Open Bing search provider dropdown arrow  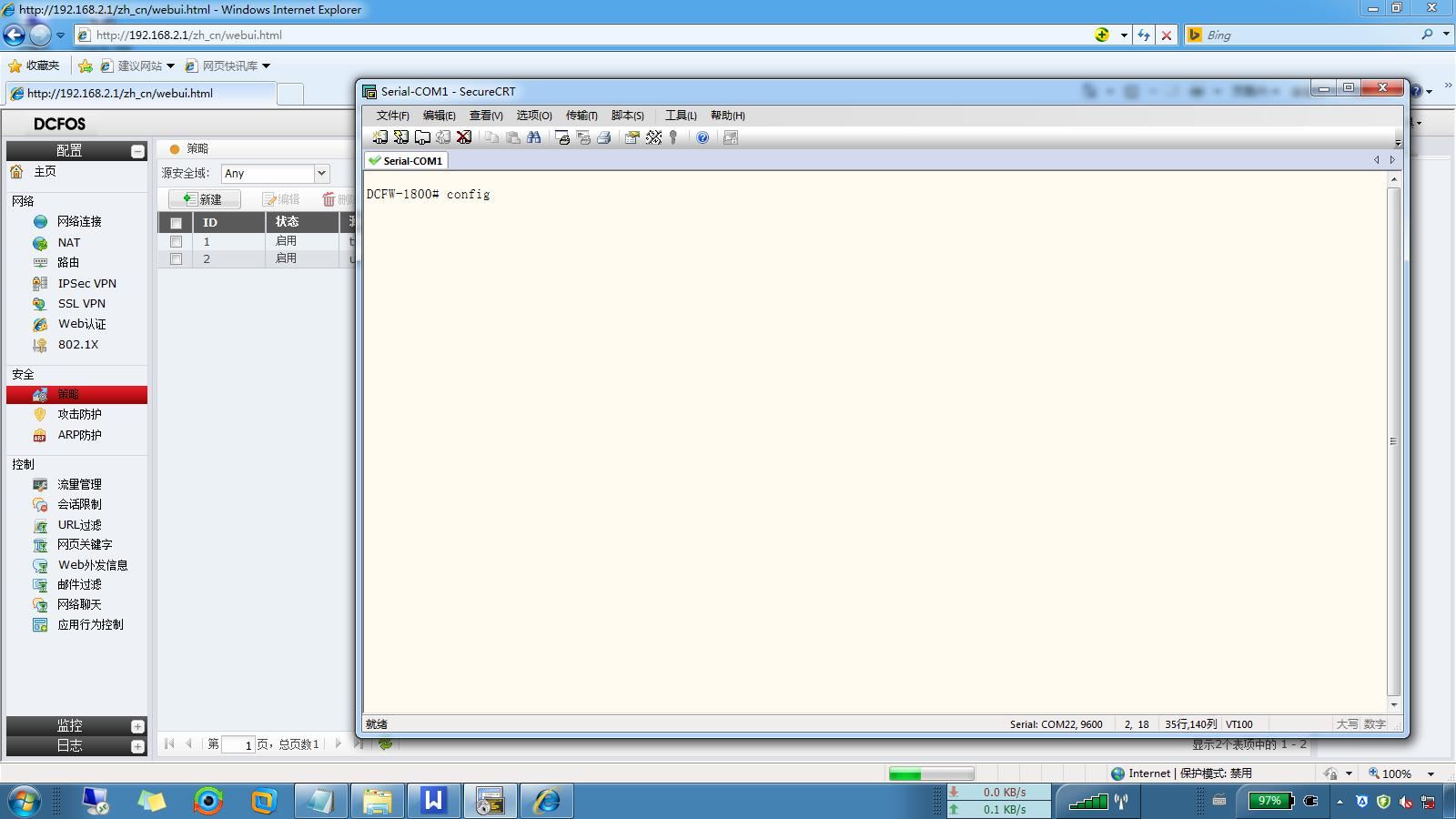coord(1446,35)
